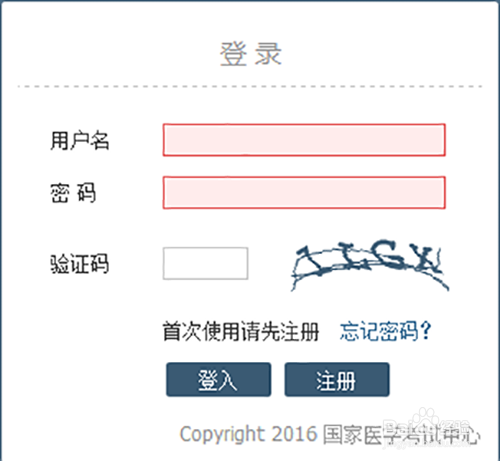Click the dashed divider below 登录 heading
This screenshot has width=500, height=461.
point(250,86)
